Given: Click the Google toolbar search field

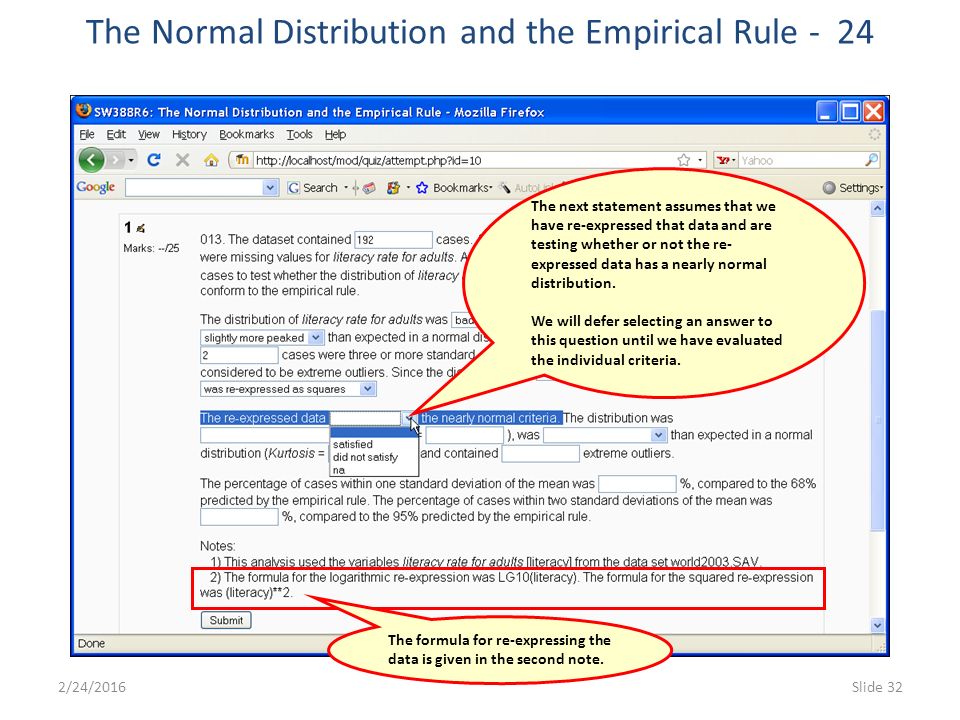Looking at the screenshot, I should click(x=194, y=187).
